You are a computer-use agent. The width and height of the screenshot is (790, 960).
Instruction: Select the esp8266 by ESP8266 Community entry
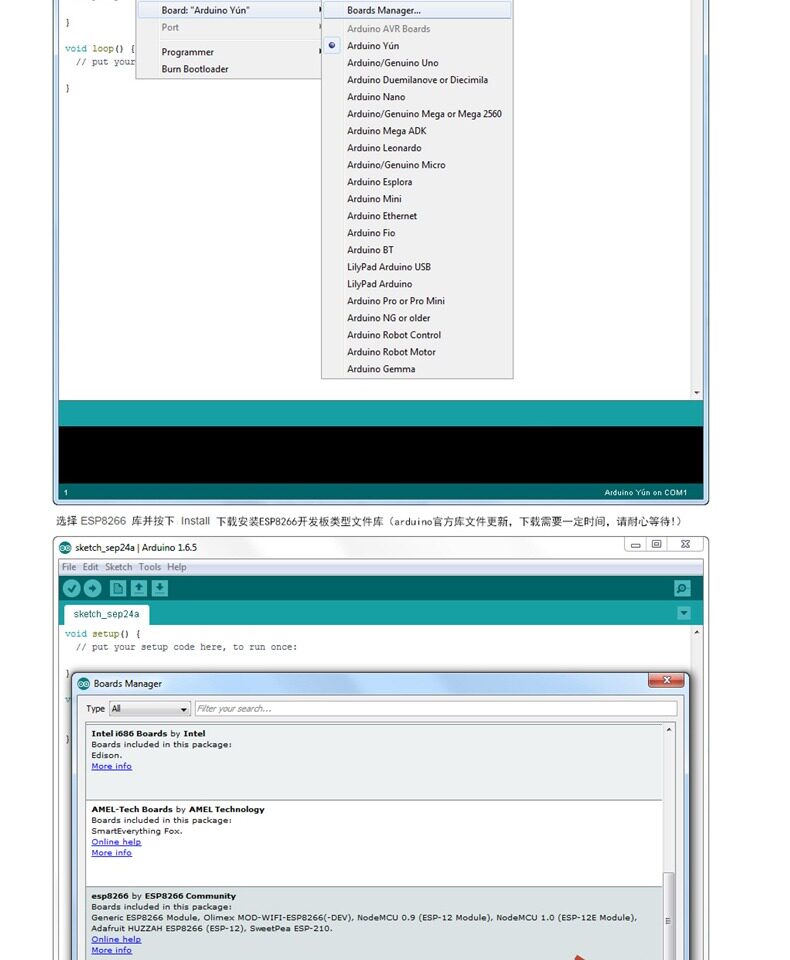374,923
